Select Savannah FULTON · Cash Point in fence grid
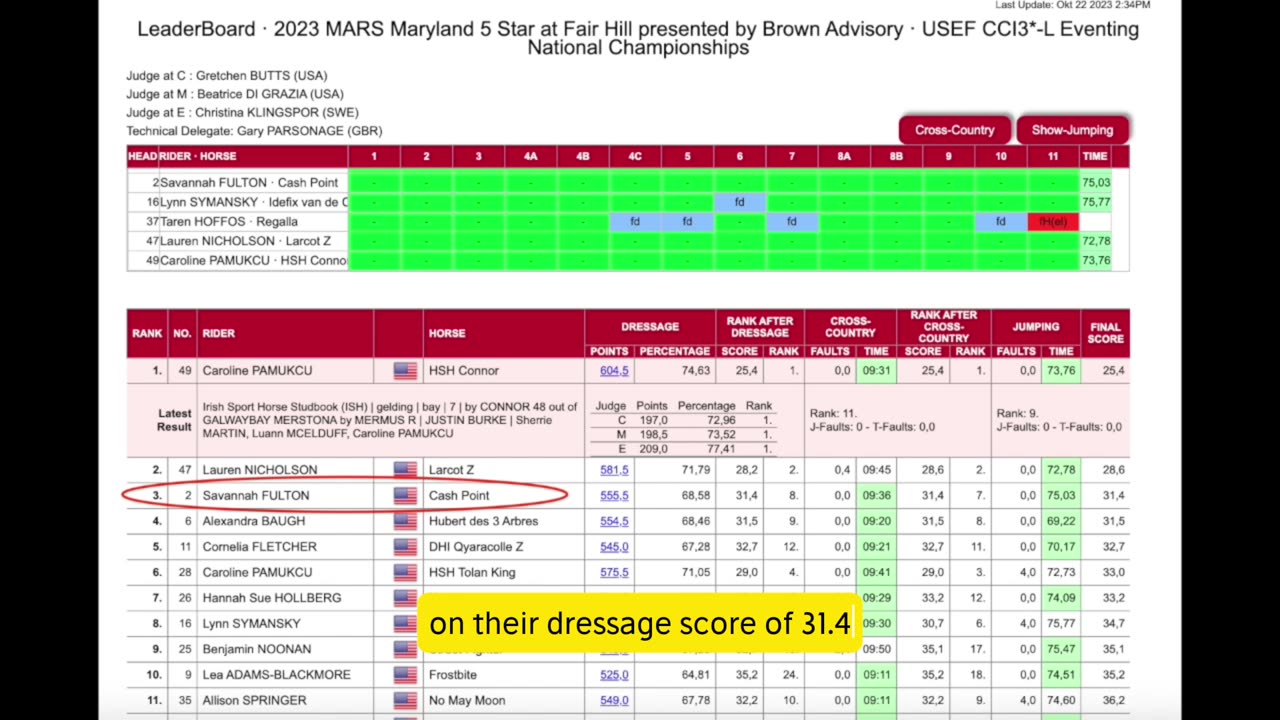 pos(249,183)
